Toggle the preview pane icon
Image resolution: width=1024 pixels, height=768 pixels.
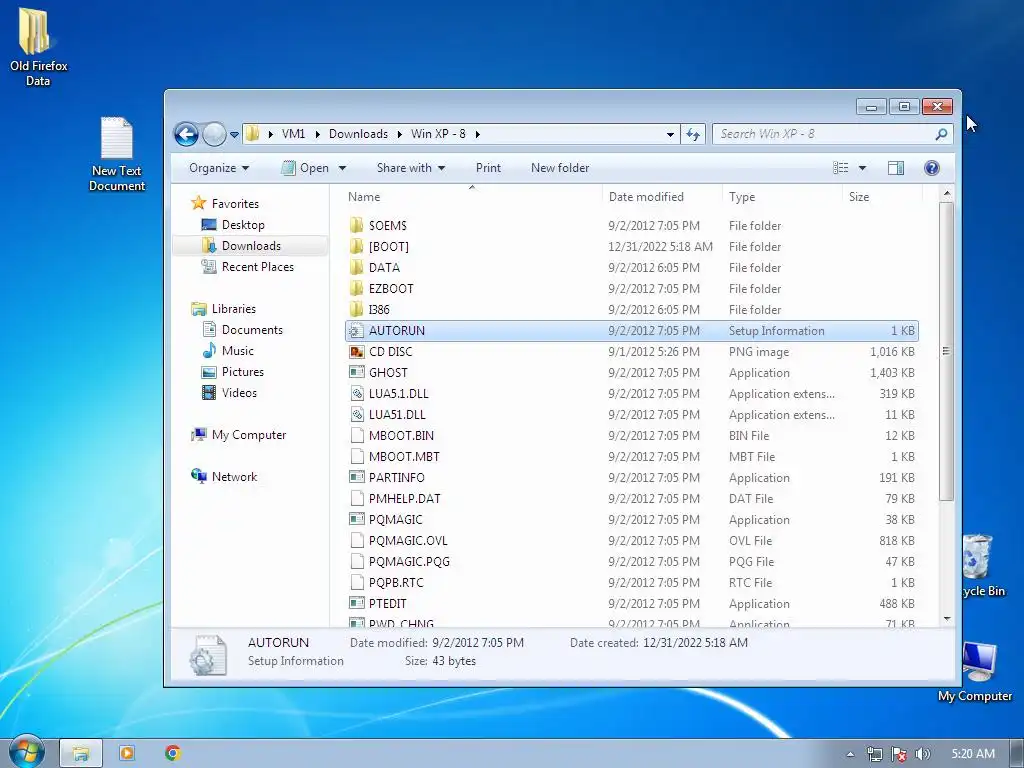point(895,168)
